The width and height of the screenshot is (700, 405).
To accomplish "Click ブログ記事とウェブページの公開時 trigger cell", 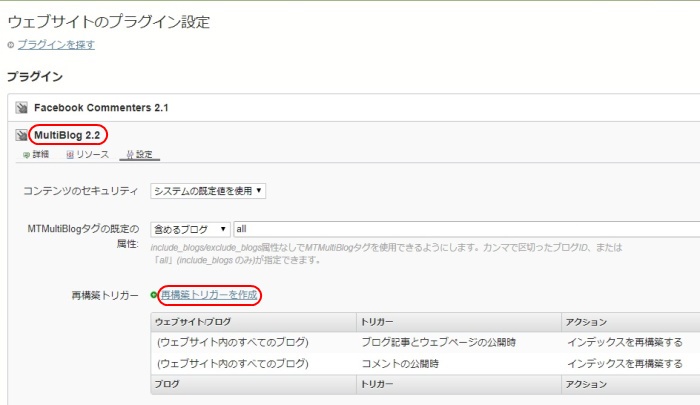I will pos(438,342).
